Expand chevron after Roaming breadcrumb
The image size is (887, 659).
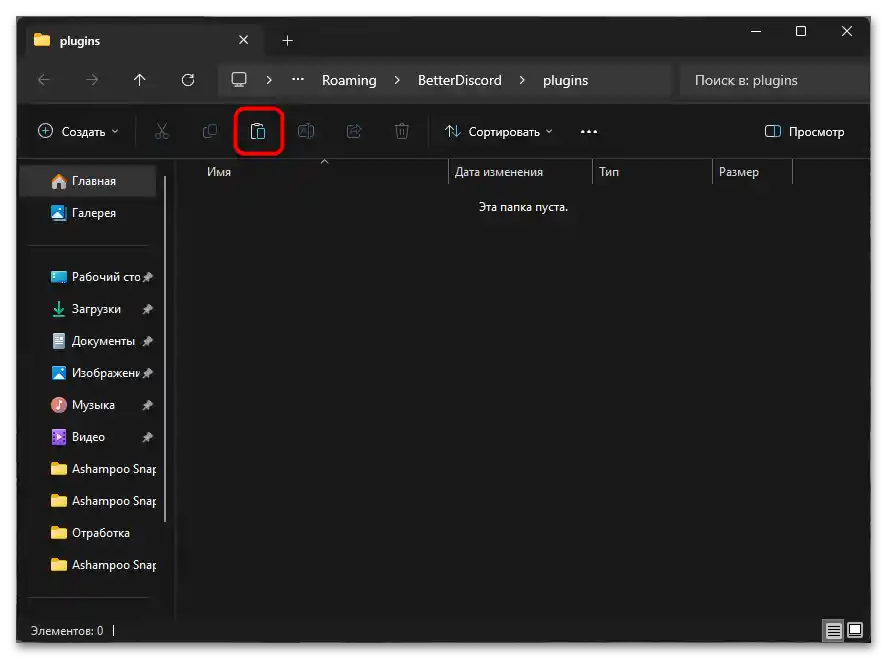tap(397, 80)
